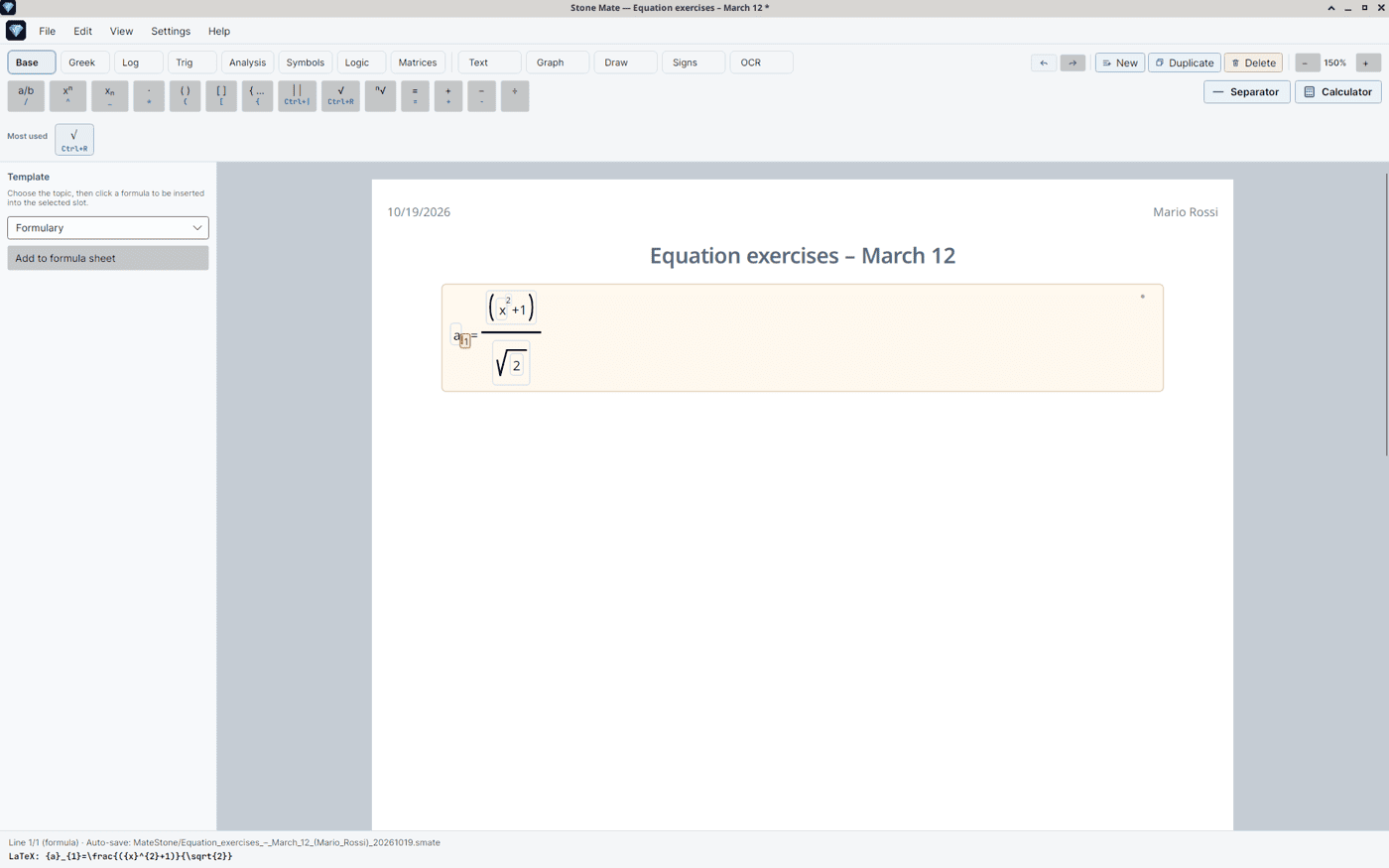
Task: Insert the division sign ÷
Action: 515,95
